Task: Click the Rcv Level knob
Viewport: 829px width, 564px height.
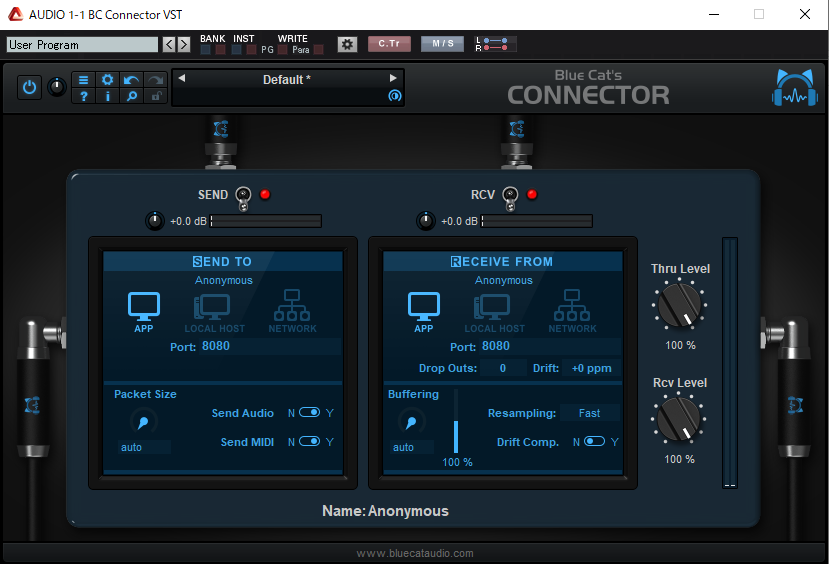Action: pyautogui.click(x=679, y=419)
